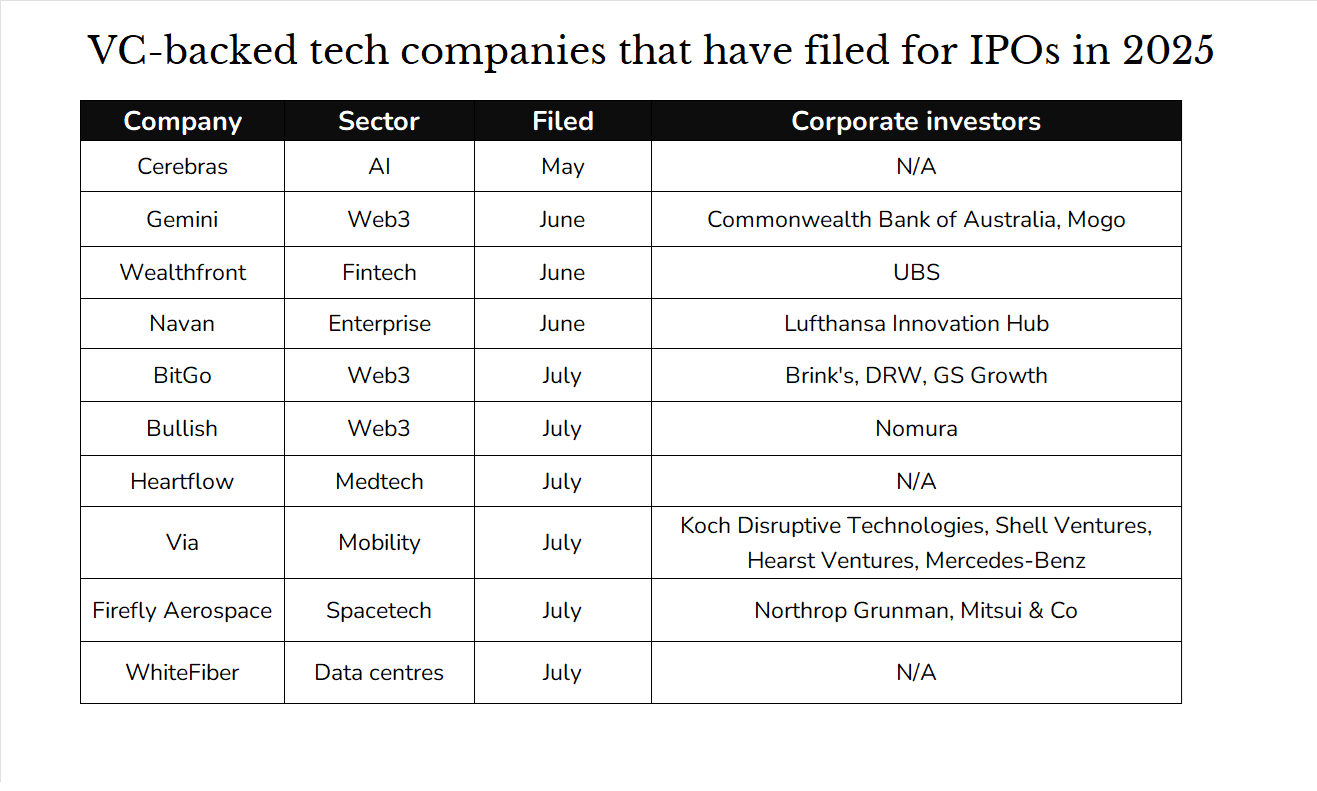Select the Bullish company cell
The image size is (1317, 791).
pyautogui.click(x=182, y=428)
